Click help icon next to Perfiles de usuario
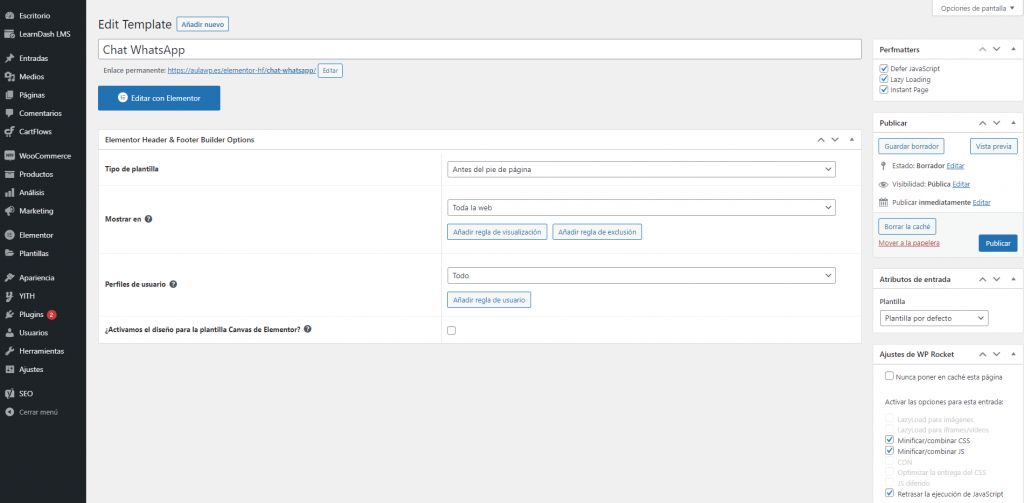The width and height of the screenshot is (1024, 503). [x=174, y=285]
